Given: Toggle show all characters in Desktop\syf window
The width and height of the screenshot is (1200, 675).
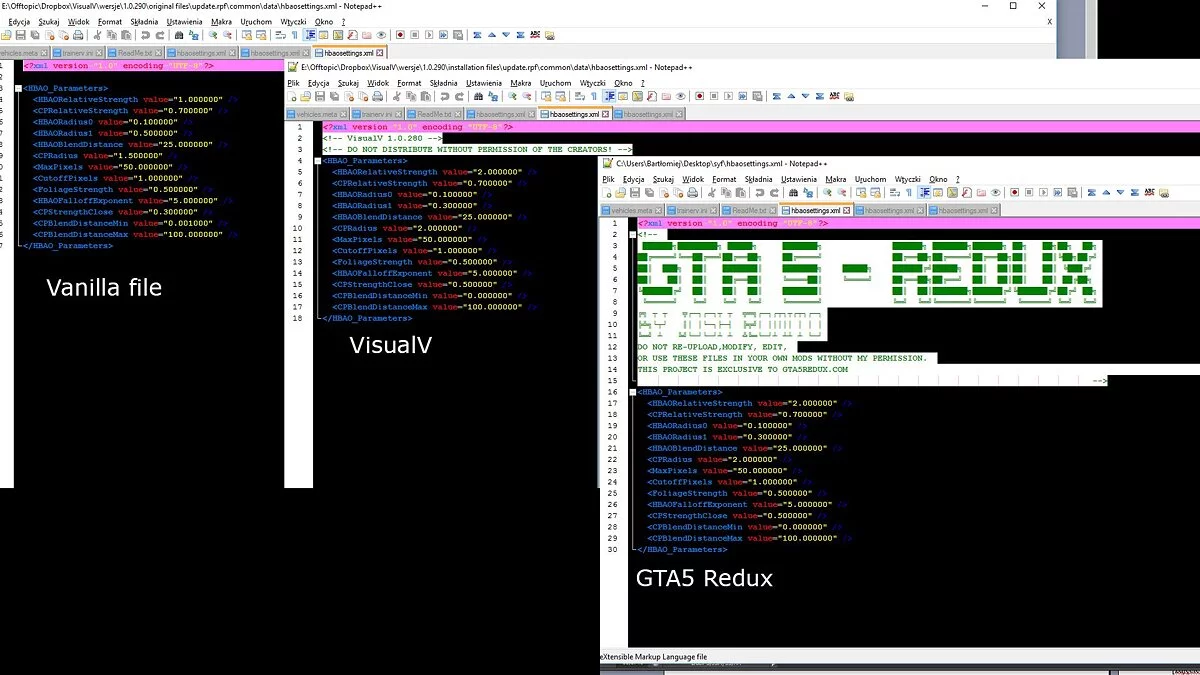Looking at the screenshot, I should pos(909,192).
